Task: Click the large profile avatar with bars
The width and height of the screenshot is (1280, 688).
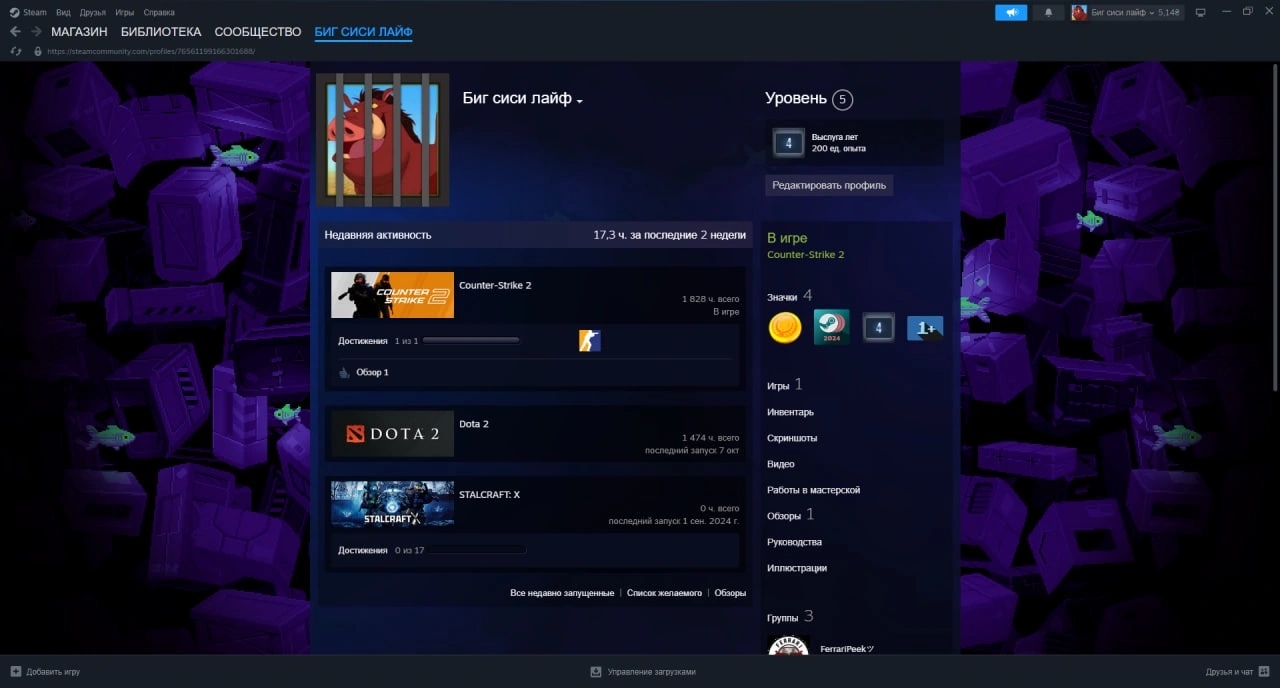Action: coord(383,139)
